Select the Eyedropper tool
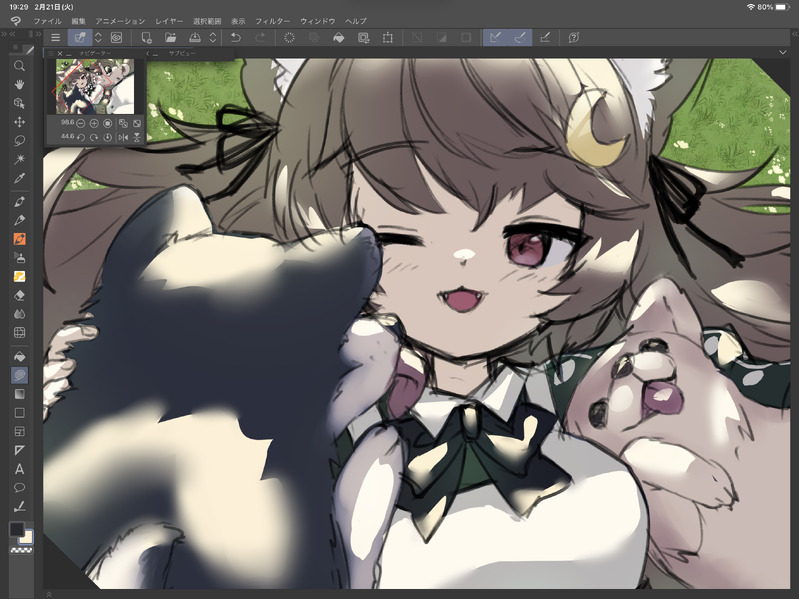 coord(19,178)
